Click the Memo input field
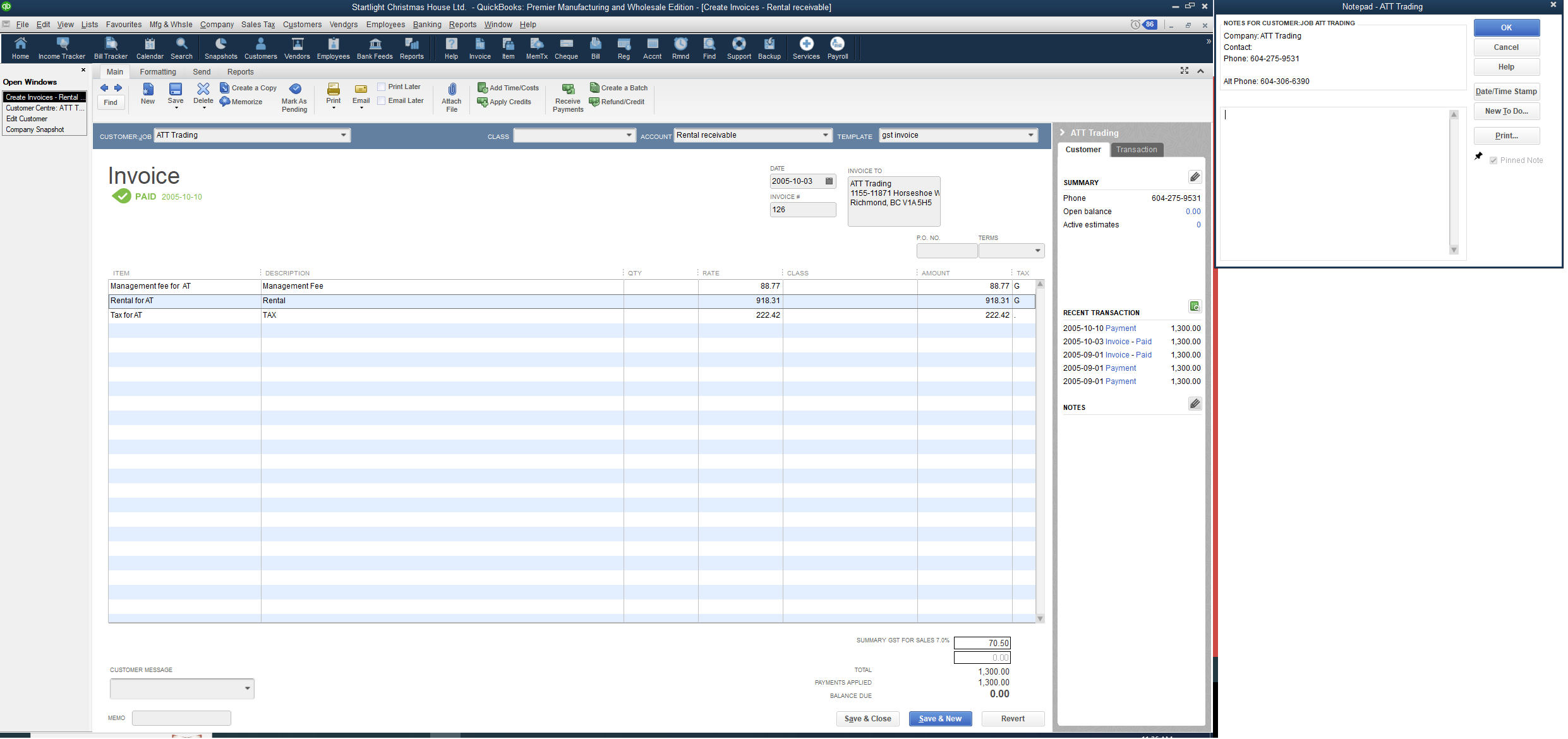The width and height of the screenshot is (1568, 739). 181,719
